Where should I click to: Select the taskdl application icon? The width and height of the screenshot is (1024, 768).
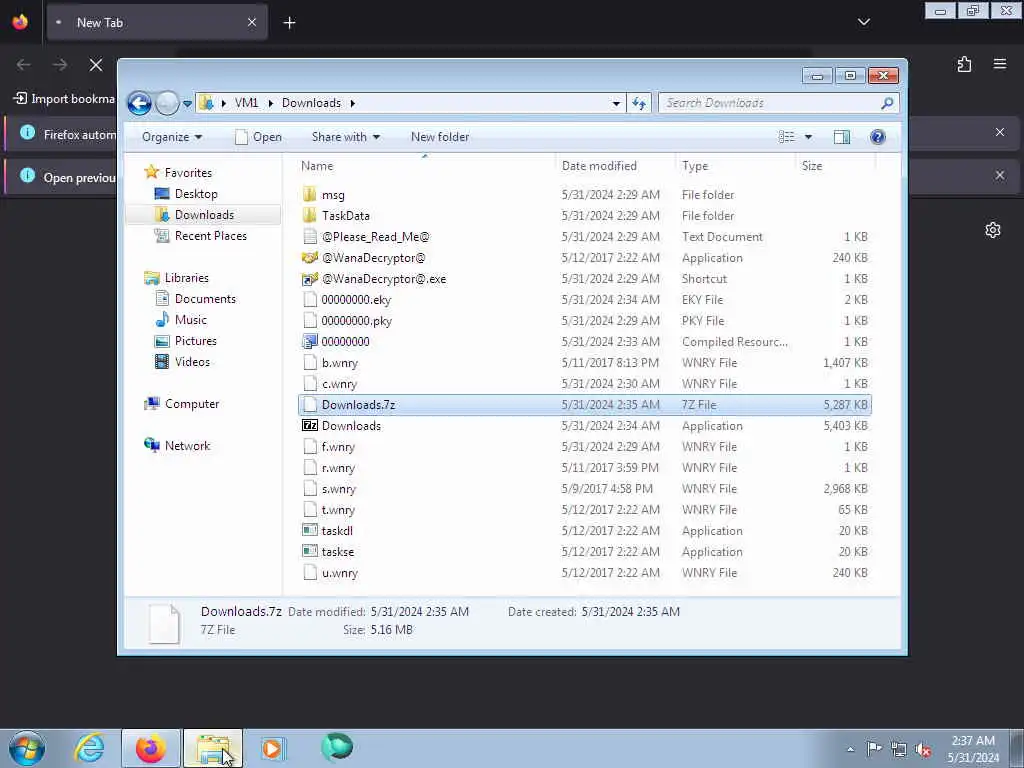tap(310, 530)
